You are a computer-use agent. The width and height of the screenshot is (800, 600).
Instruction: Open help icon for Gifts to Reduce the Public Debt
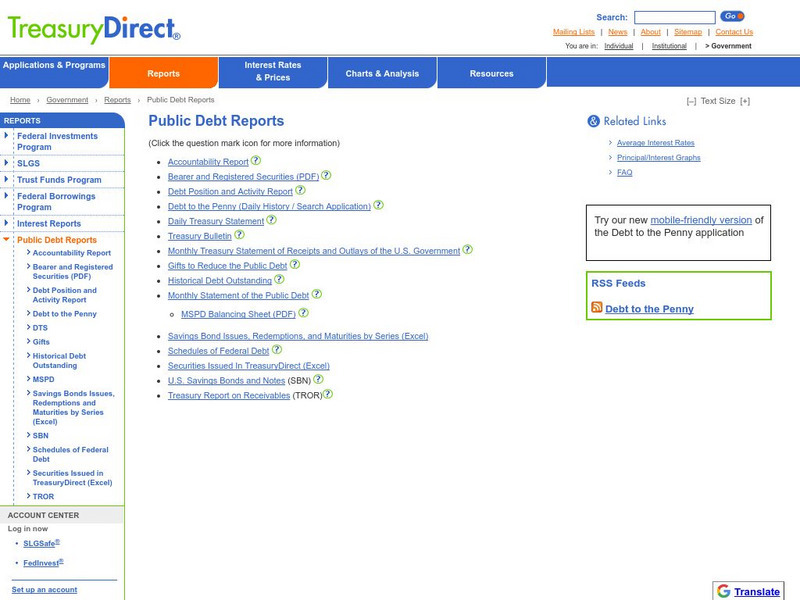(x=296, y=266)
